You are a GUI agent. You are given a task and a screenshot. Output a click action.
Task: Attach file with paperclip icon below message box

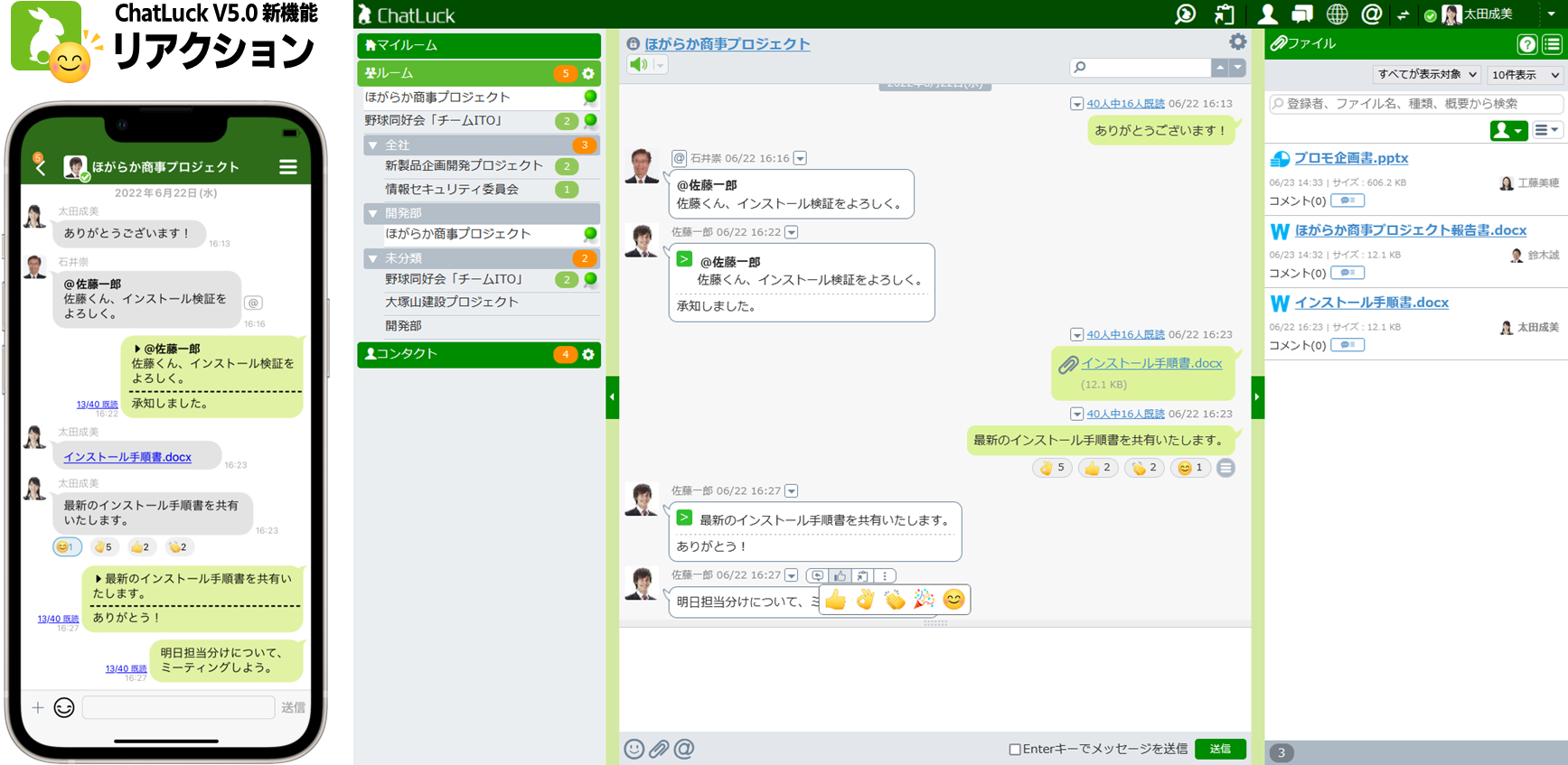tap(659, 749)
